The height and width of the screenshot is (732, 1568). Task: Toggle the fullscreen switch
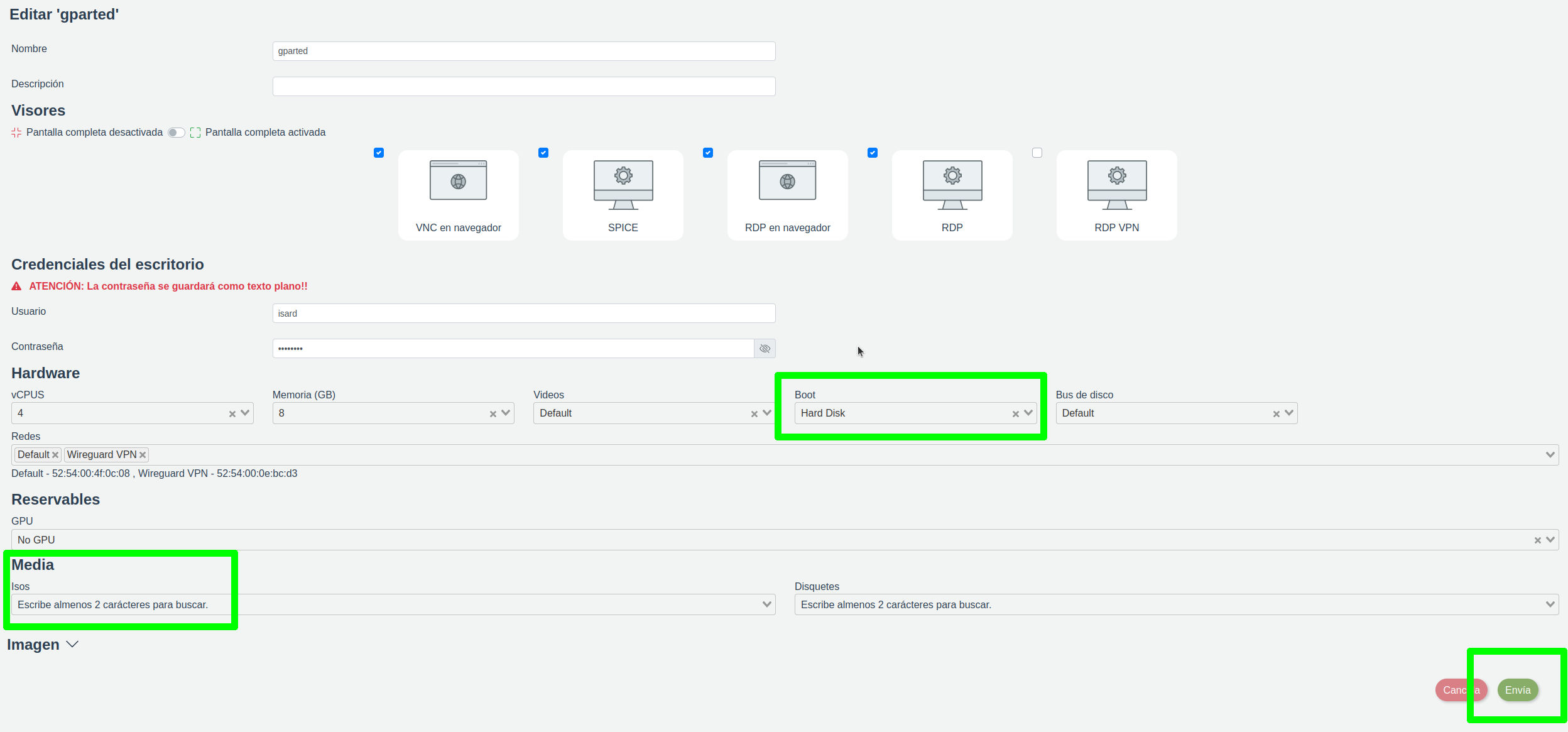(176, 133)
